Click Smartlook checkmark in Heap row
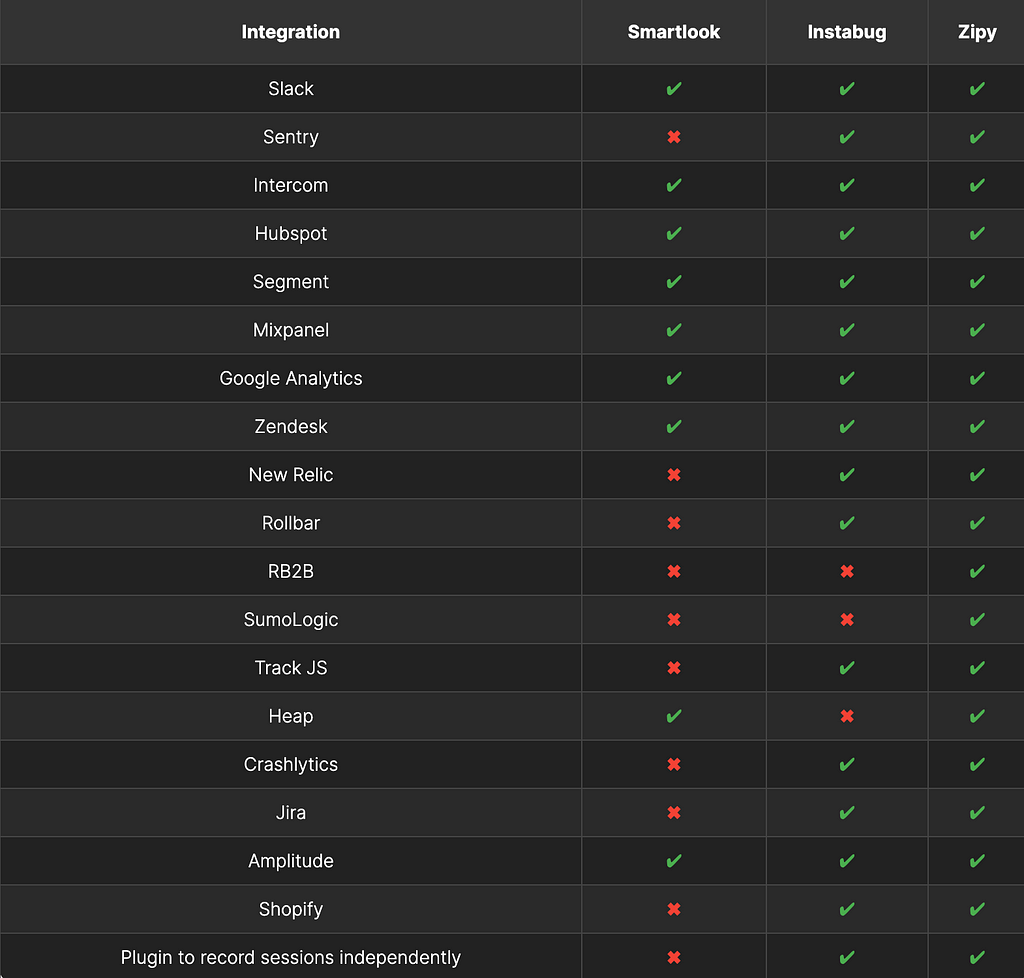 coord(673,716)
